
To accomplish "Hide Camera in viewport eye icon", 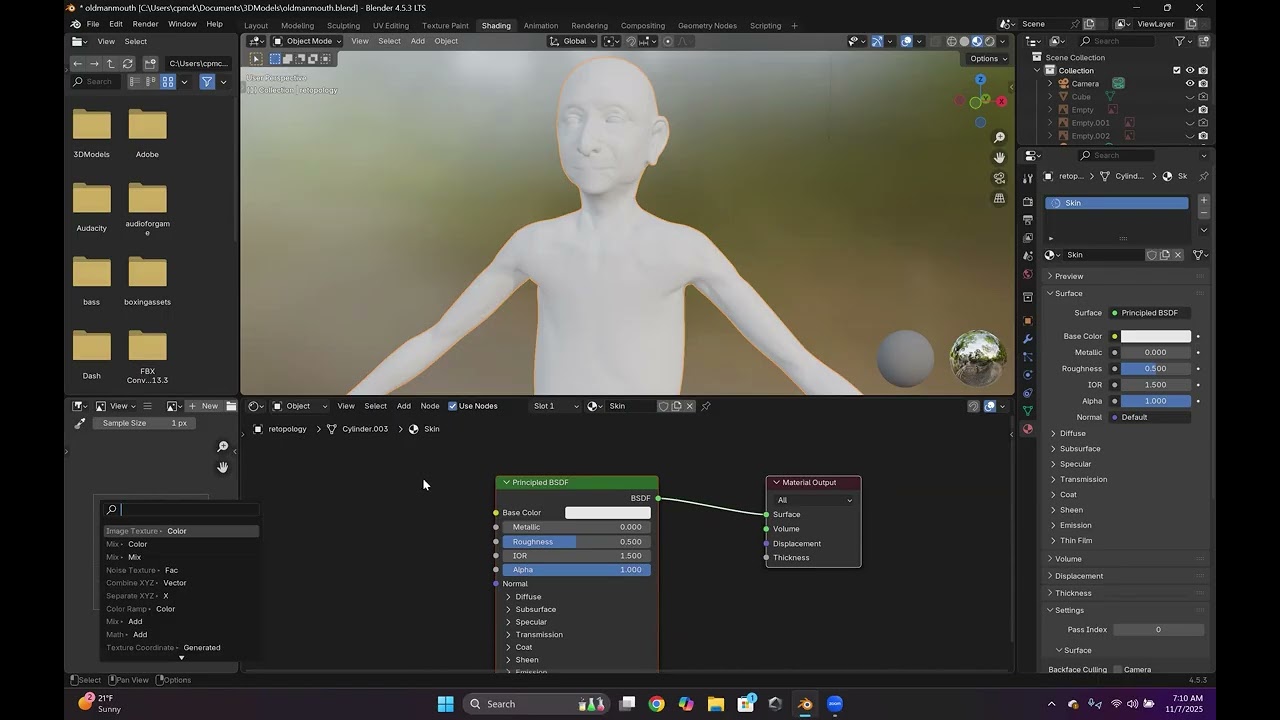I will click(x=1190, y=84).
